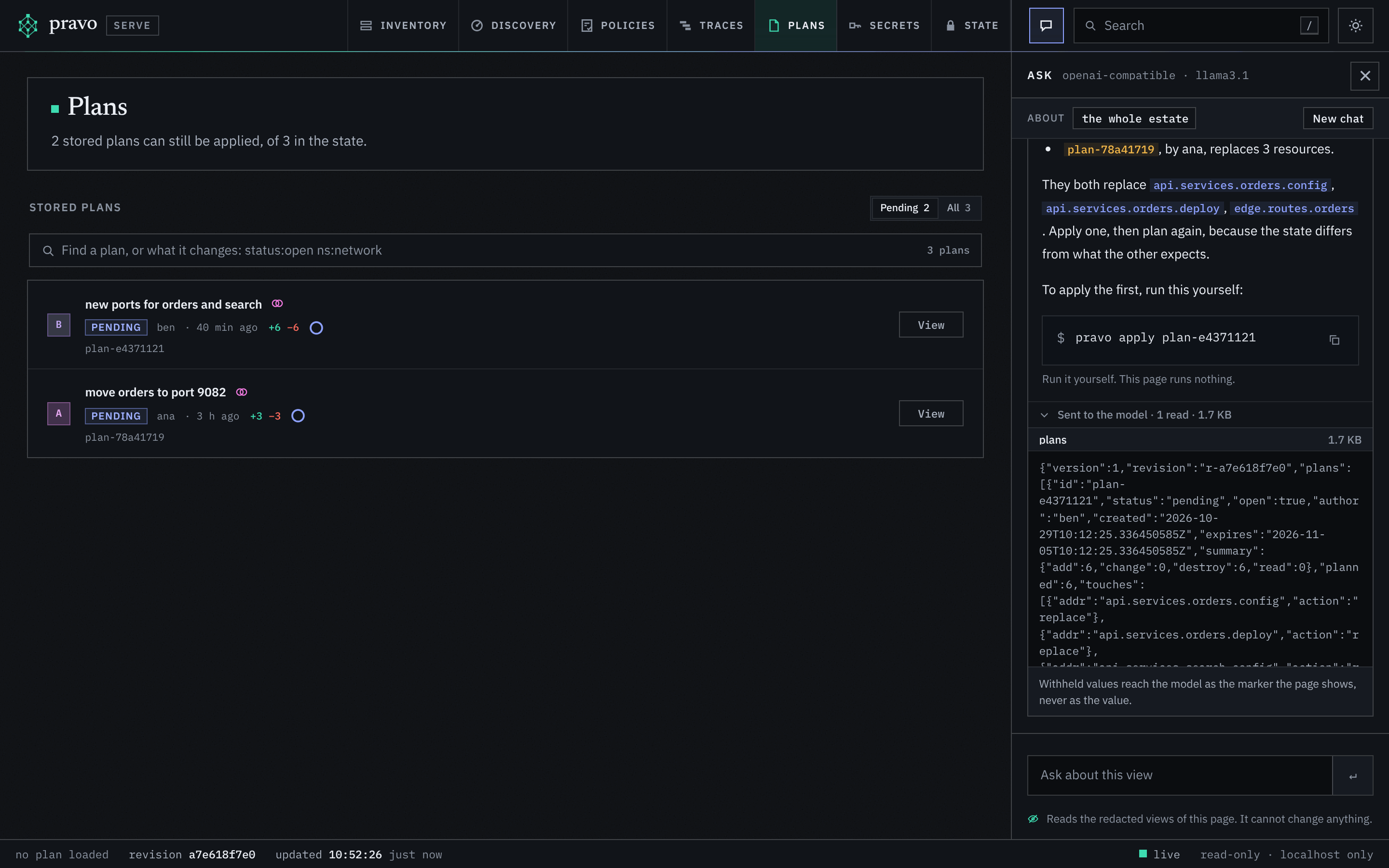Image resolution: width=1389 pixels, height=868 pixels.
Task: Click the magnifier in the global search box
Action: (x=1090, y=26)
